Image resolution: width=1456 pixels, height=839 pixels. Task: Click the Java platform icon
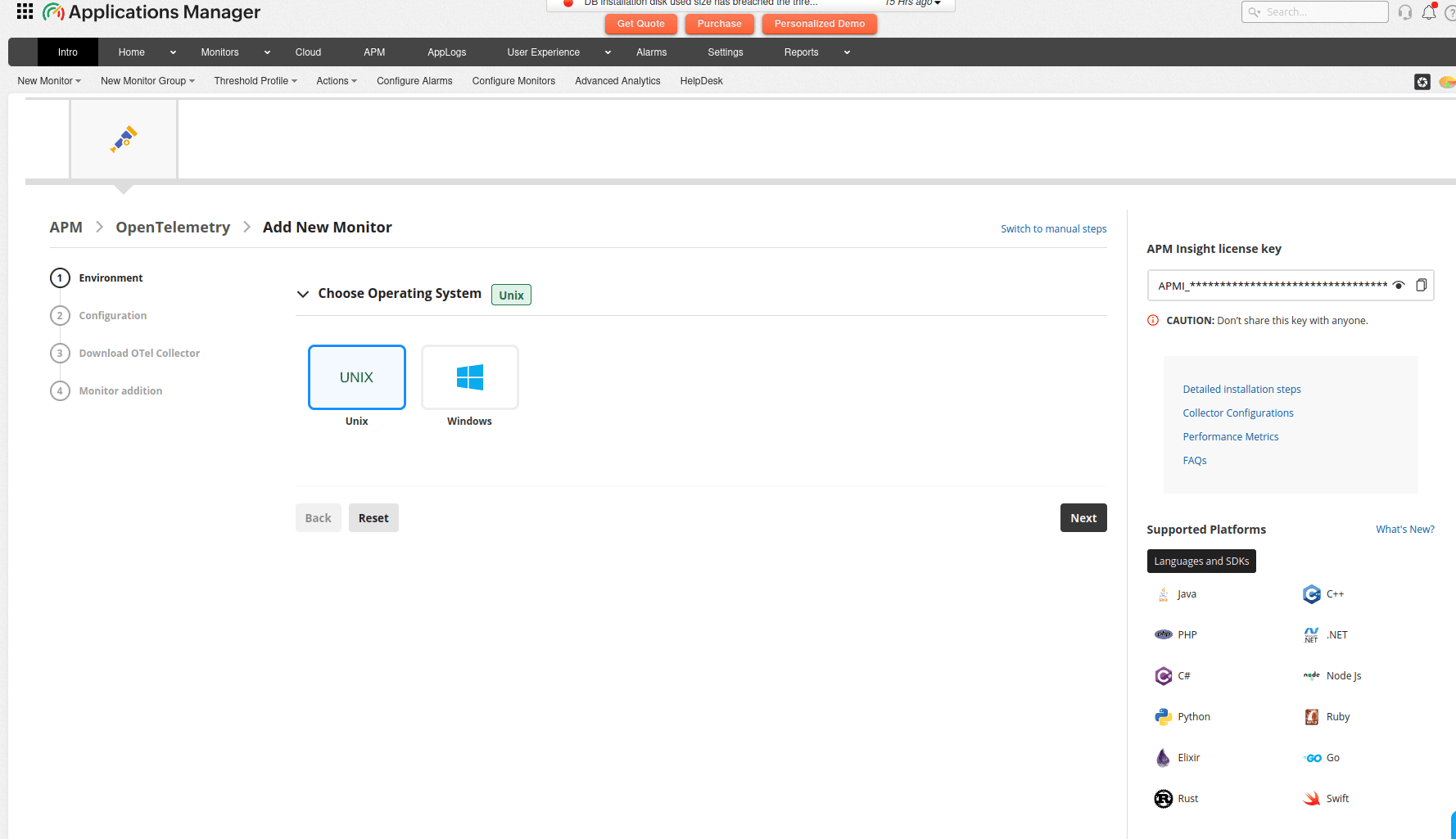(1164, 594)
